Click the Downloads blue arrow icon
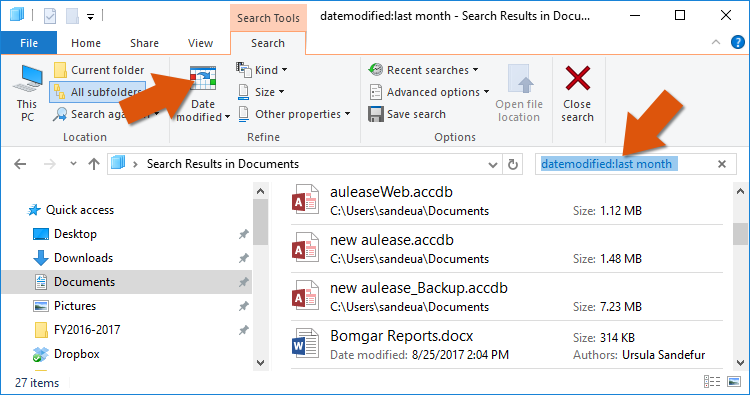Viewport: 750px width, 395px height. 41,258
